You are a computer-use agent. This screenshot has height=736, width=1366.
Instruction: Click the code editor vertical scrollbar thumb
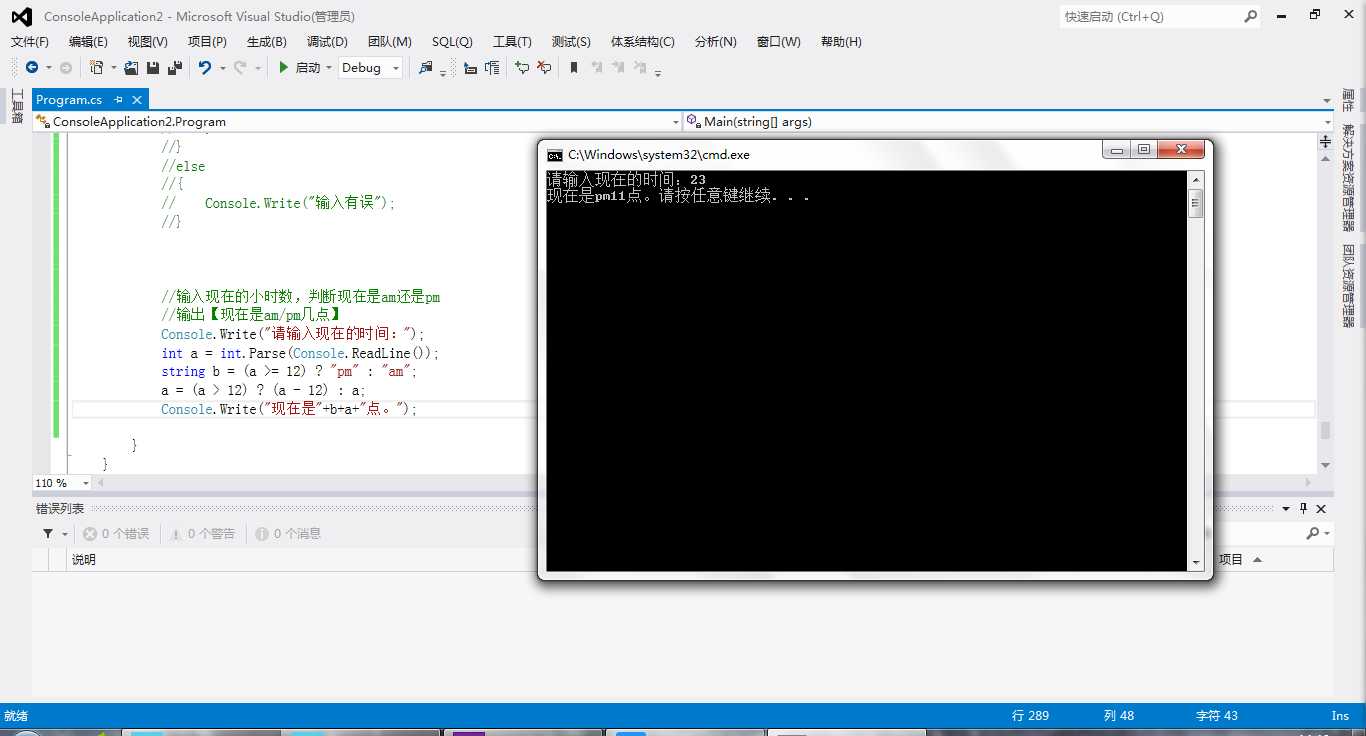click(x=1325, y=430)
